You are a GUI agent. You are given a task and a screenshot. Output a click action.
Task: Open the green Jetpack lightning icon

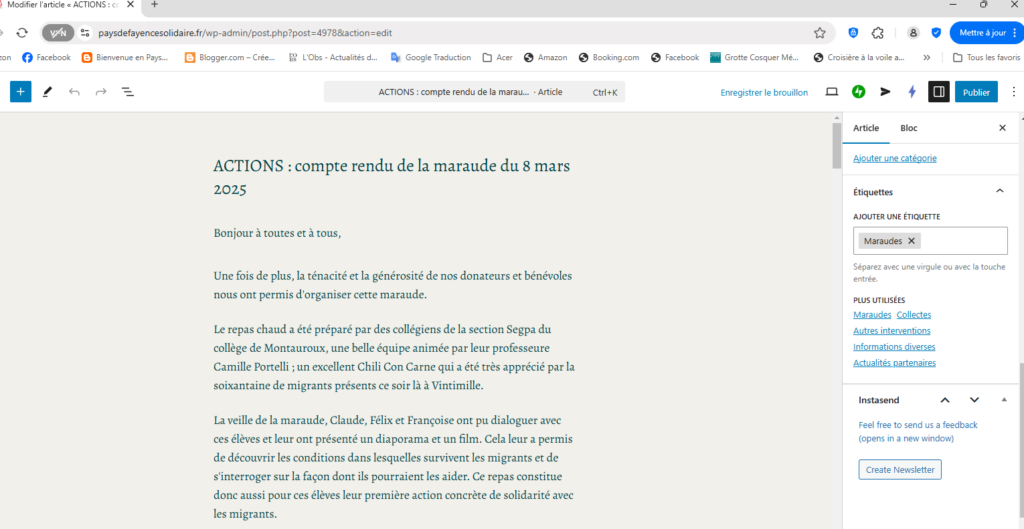[858, 92]
